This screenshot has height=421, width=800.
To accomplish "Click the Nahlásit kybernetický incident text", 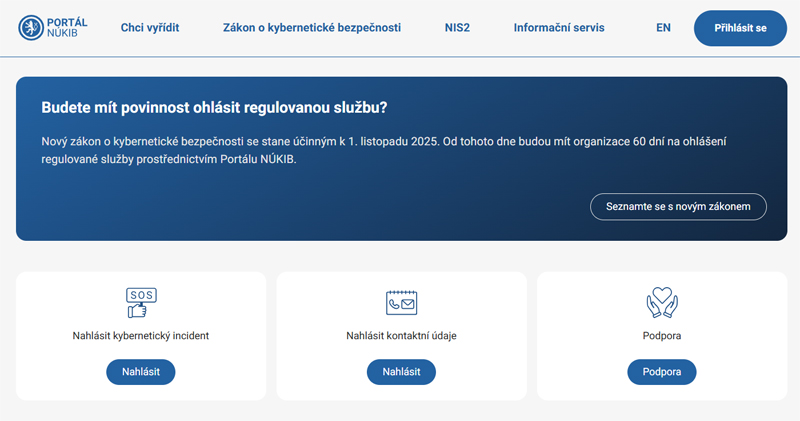I will [x=141, y=336].
